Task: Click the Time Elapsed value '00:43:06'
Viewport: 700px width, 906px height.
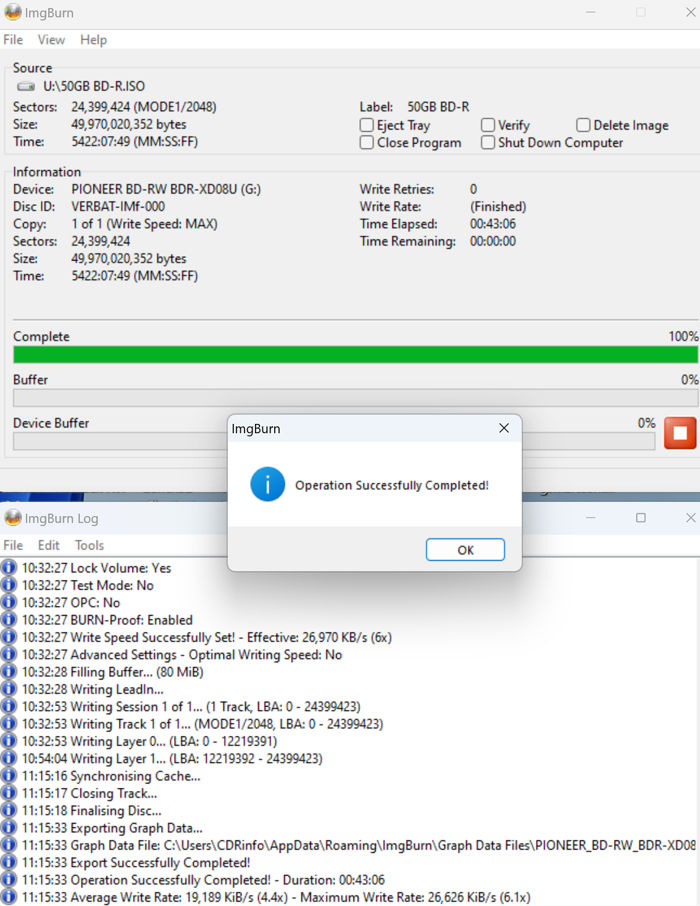Action: 493,224
